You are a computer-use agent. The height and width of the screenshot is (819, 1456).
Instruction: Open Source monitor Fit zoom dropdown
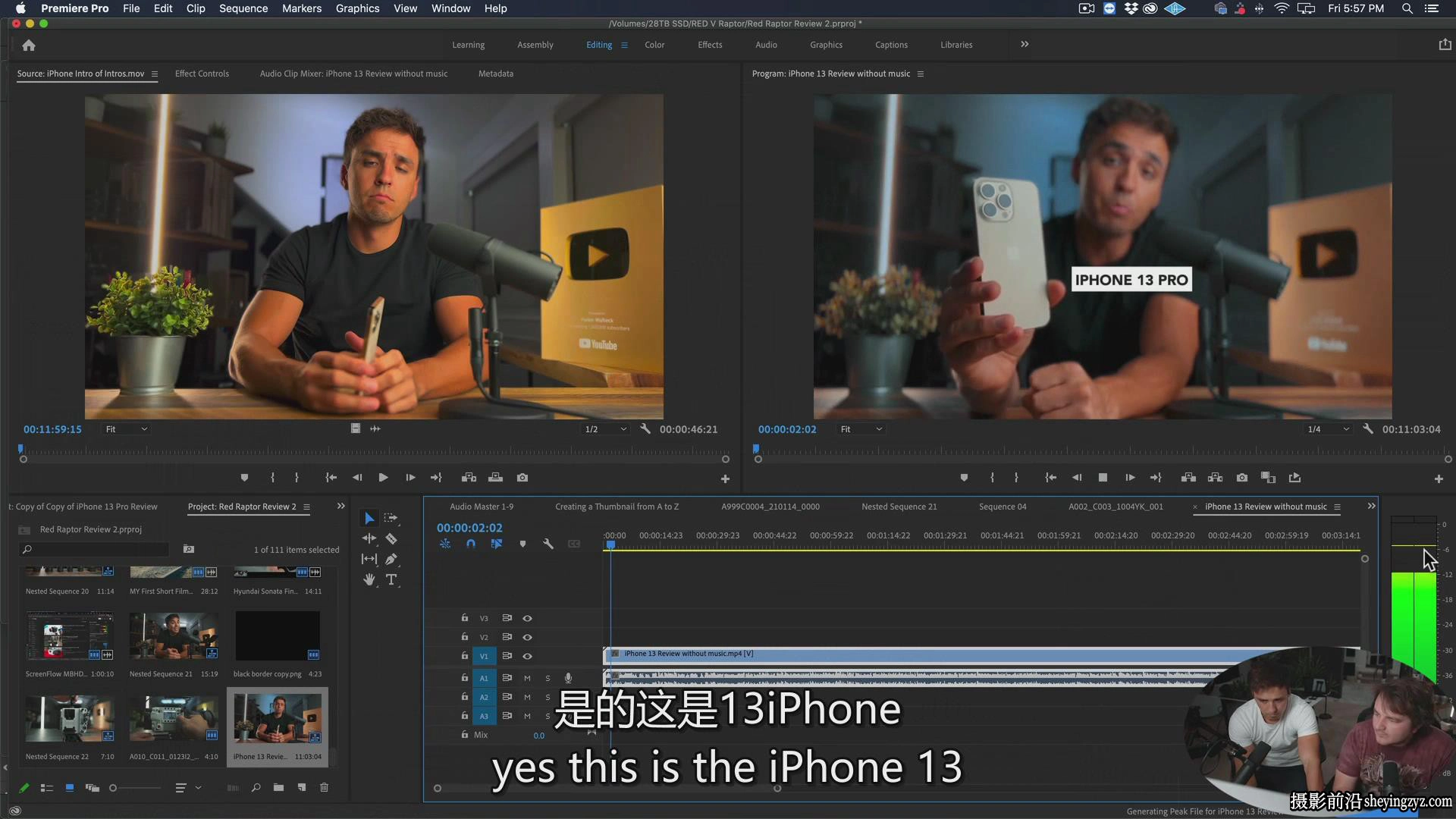pos(126,429)
